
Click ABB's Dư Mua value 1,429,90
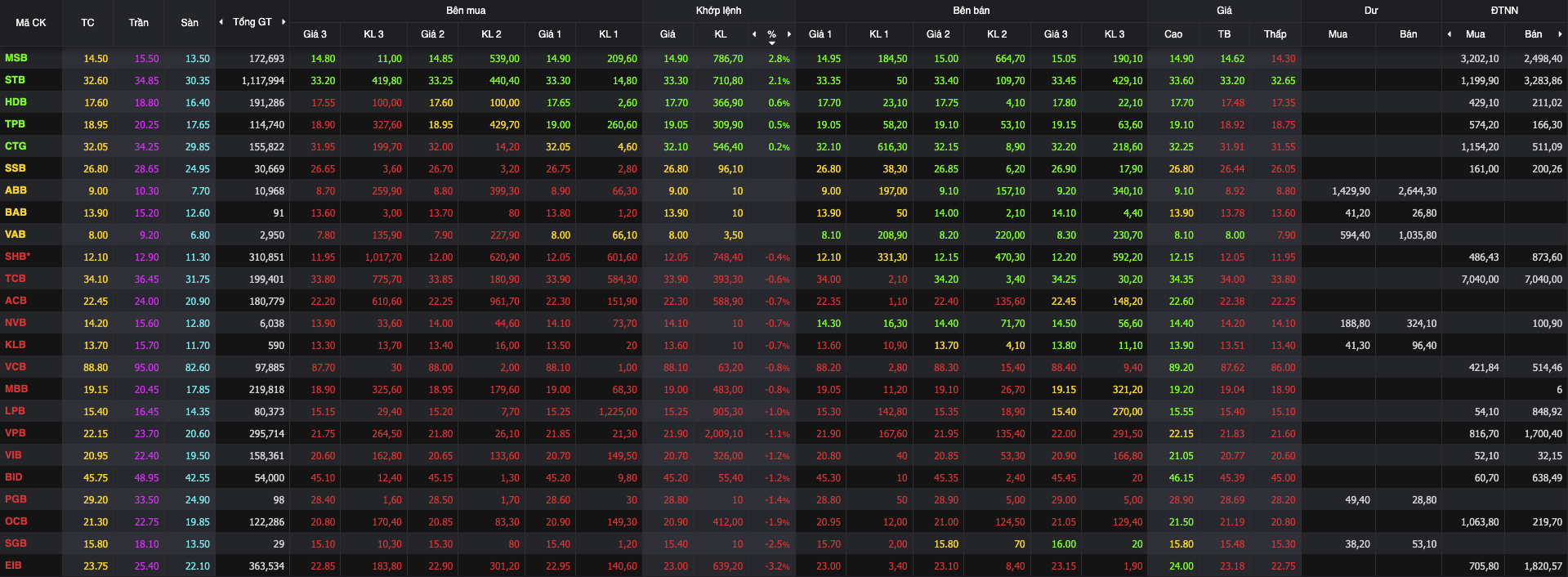point(1351,191)
